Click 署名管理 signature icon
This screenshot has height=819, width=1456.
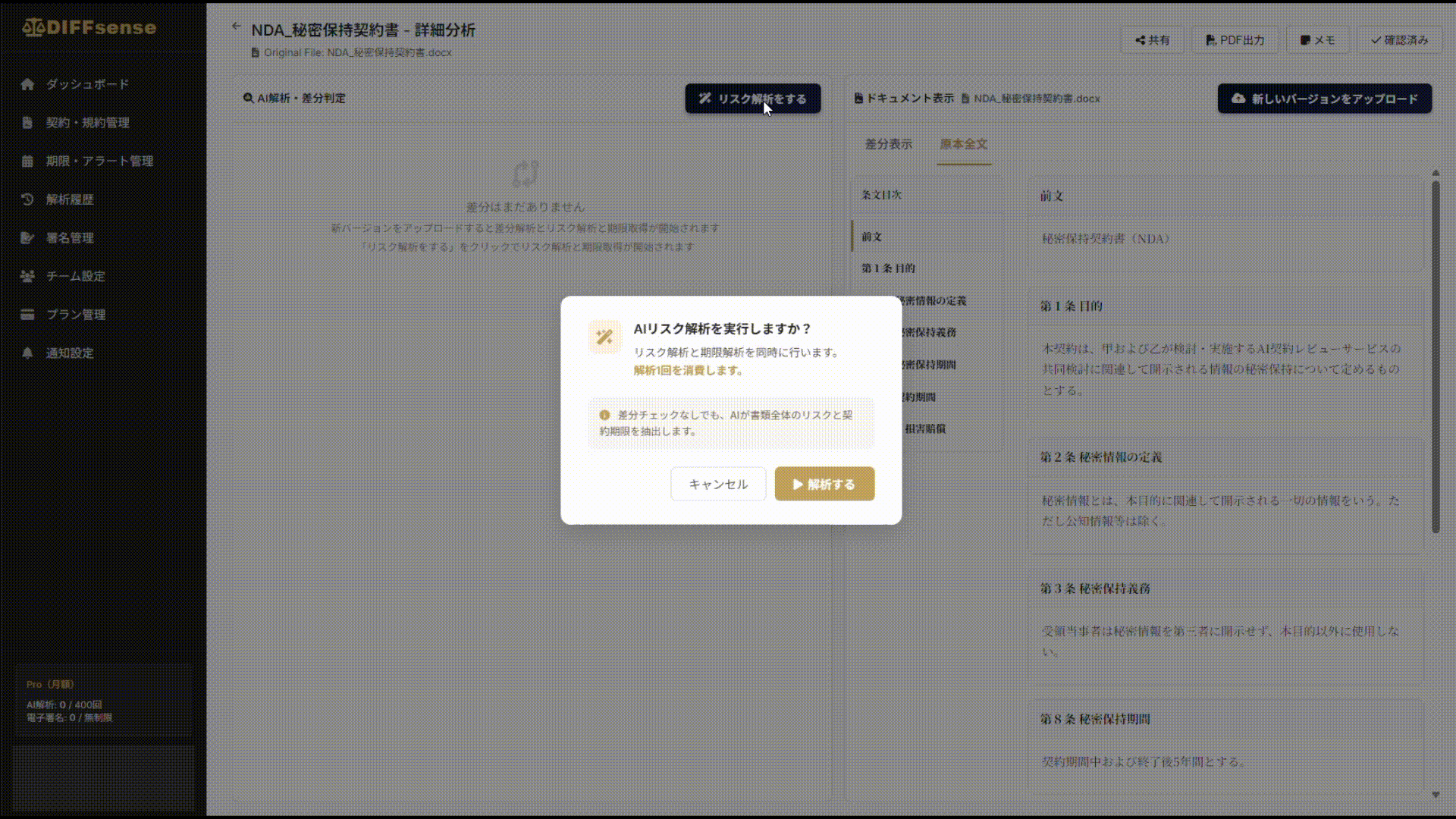tap(28, 238)
